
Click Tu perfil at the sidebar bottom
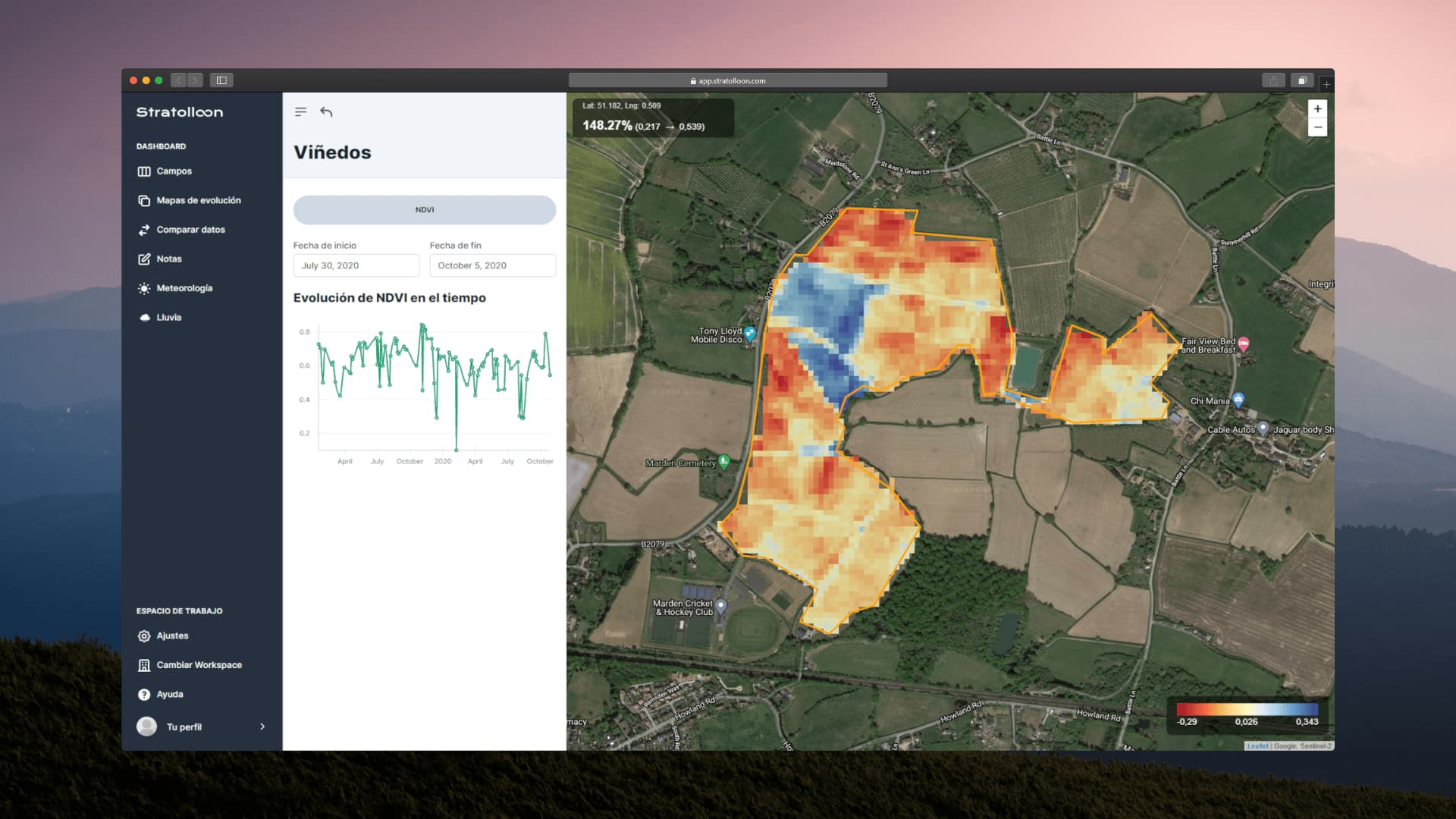tap(184, 726)
